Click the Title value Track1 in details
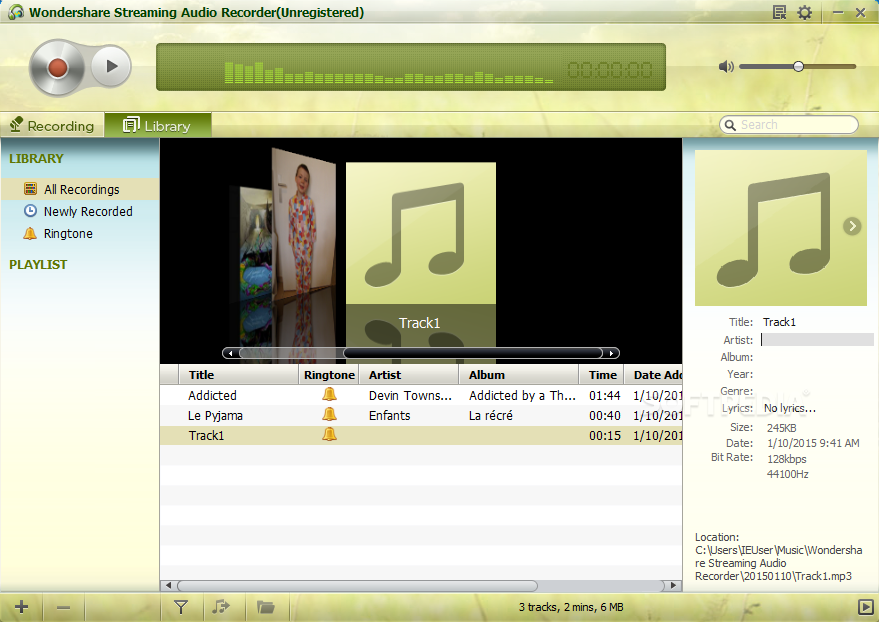The height and width of the screenshot is (622, 879). [779, 322]
